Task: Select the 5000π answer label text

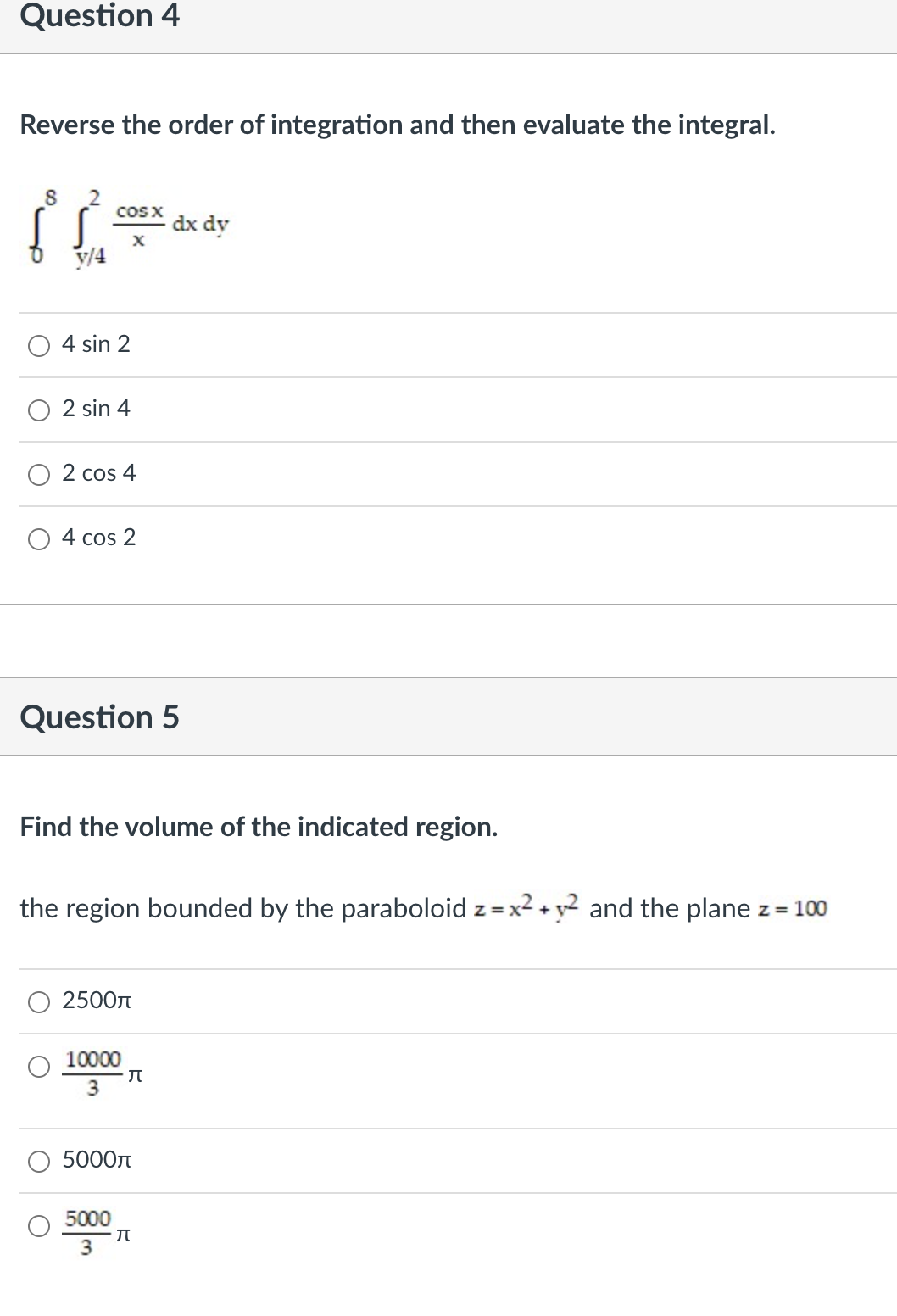Action: pos(95,1162)
